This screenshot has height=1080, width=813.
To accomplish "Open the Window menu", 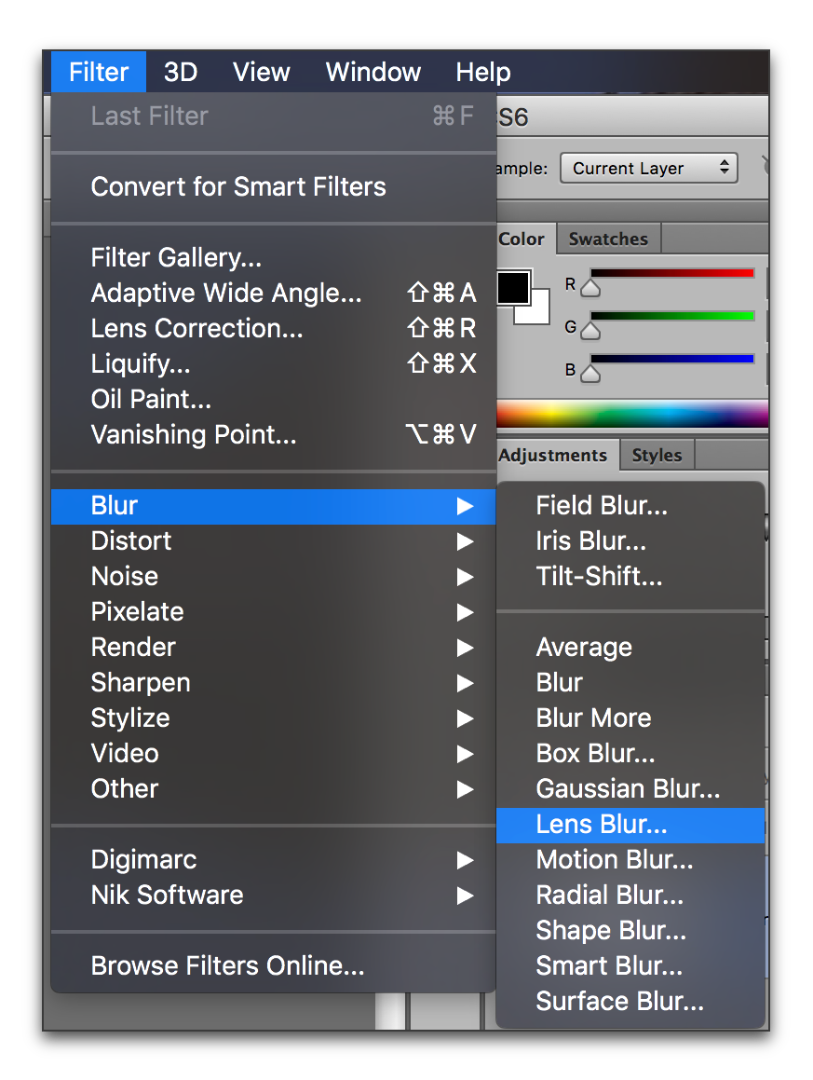I will (373, 72).
